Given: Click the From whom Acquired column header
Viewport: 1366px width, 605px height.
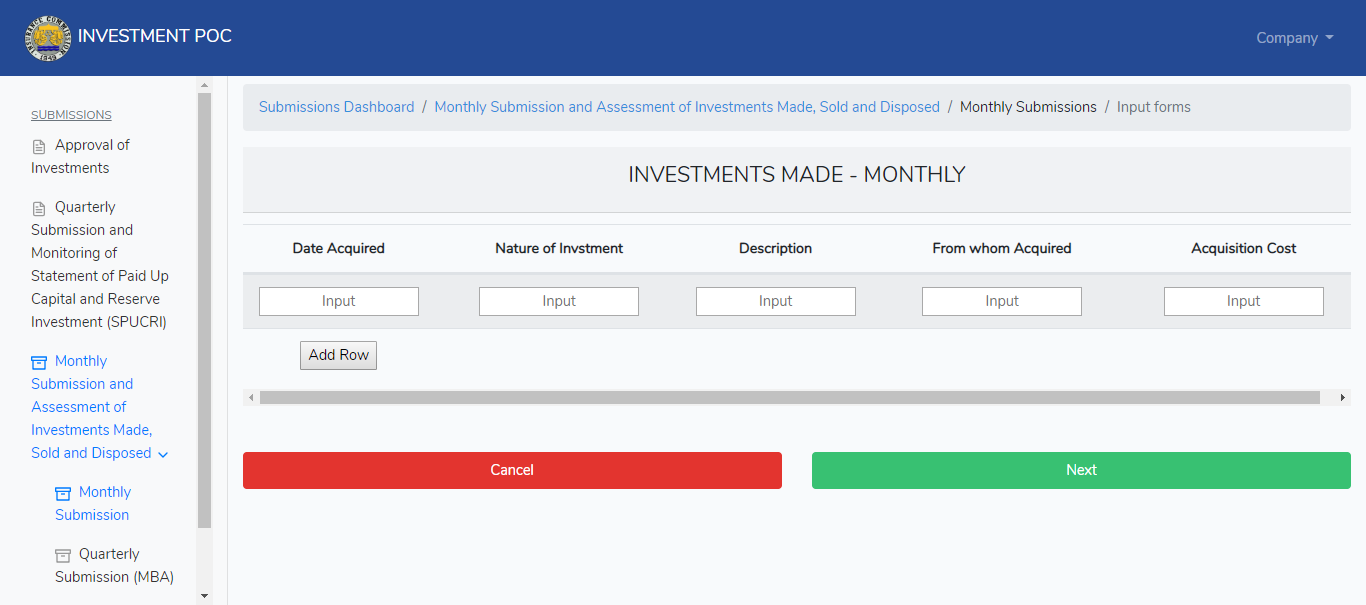Looking at the screenshot, I should [1002, 248].
